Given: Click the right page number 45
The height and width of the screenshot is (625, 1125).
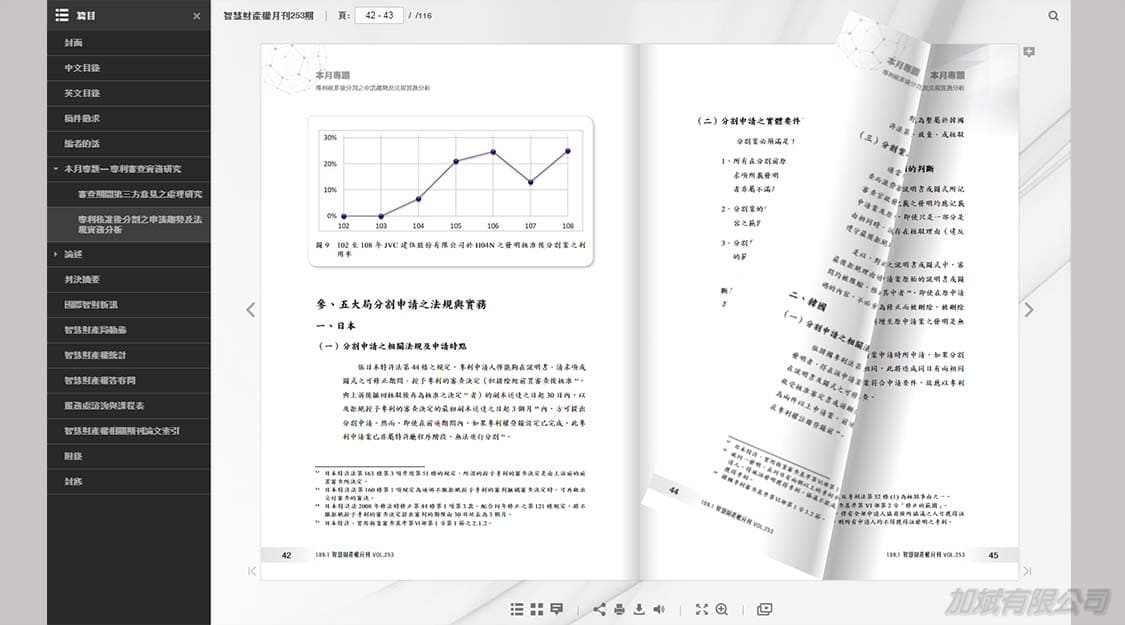Looking at the screenshot, I should coord(993,555).
